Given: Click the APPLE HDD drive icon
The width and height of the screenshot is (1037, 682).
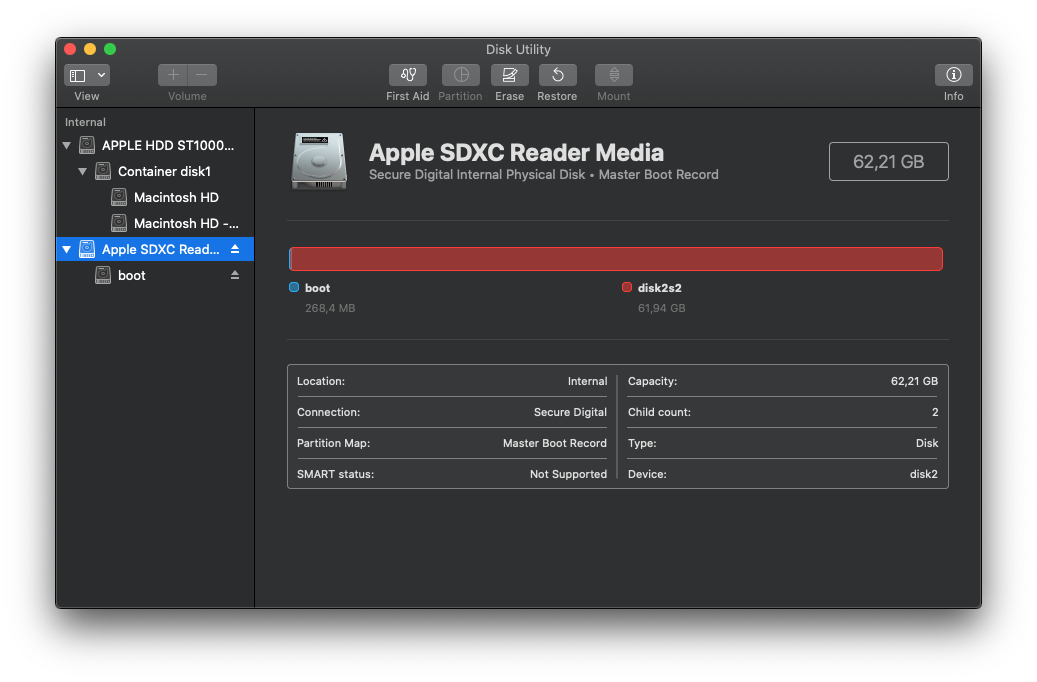Looking at the screenshot, I should click(x=87, y=145).
